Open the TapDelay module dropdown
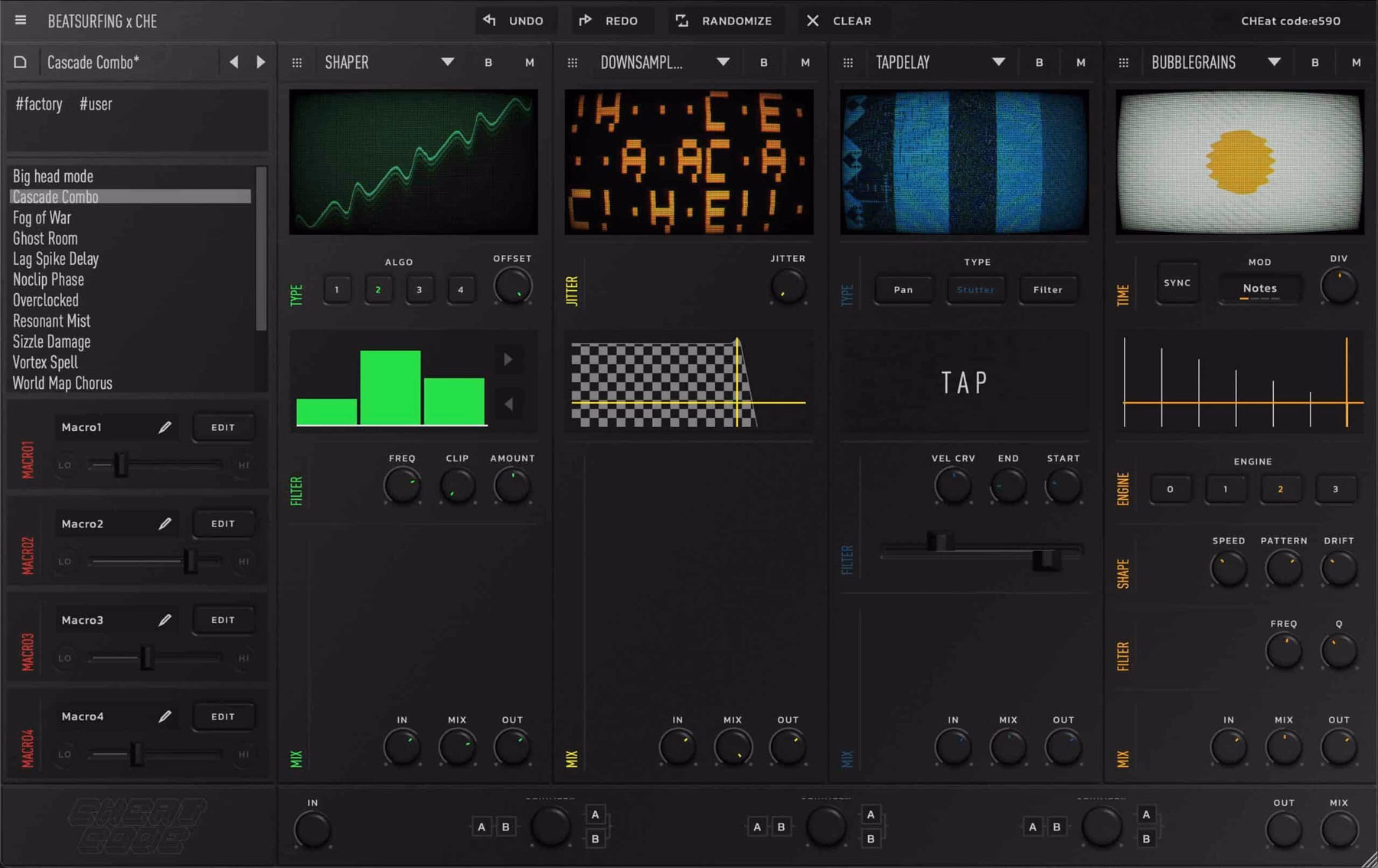Viewport: 1378px width, 868px height. (999, 63)
